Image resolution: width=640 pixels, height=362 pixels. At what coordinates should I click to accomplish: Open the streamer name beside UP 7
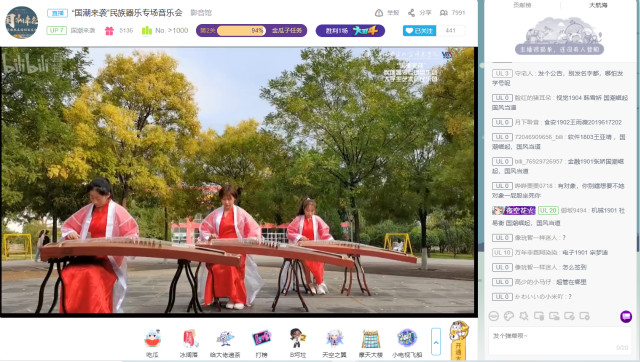tap(83, 31)
